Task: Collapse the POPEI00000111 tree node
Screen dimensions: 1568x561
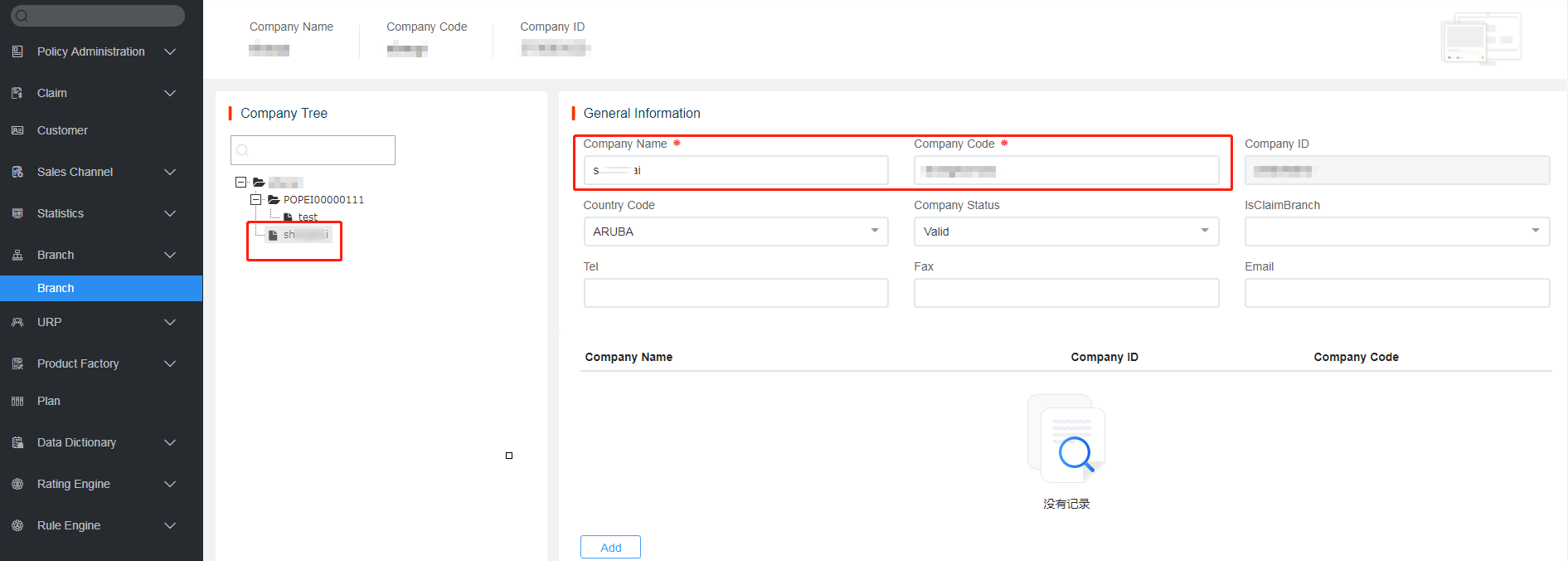Action: pos(255,200)
